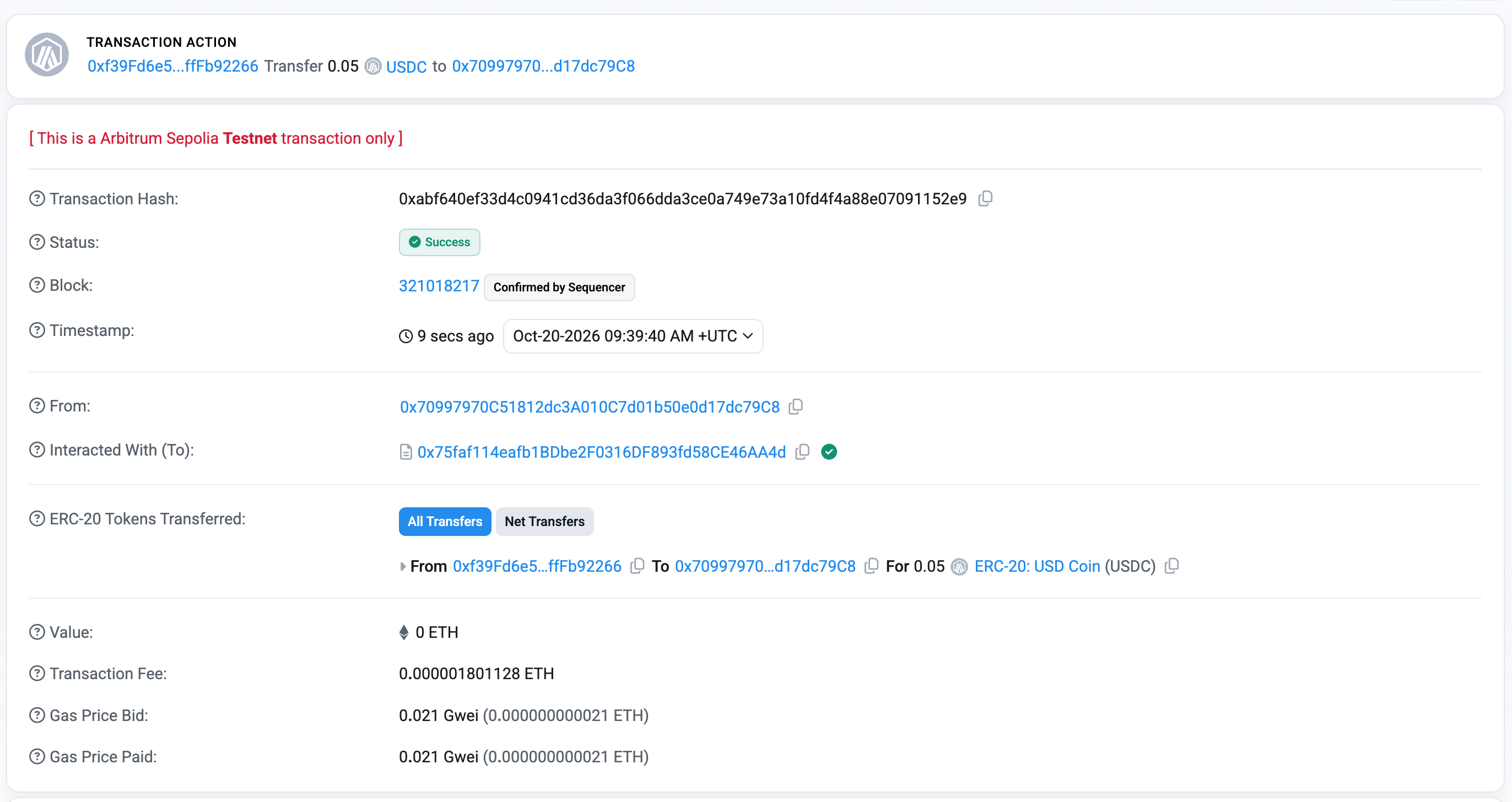This screenshot has height=802, width=1512.
Task: Open sender 0xf39Fd6e5 in token transfer row
Action: pos(537,567)
